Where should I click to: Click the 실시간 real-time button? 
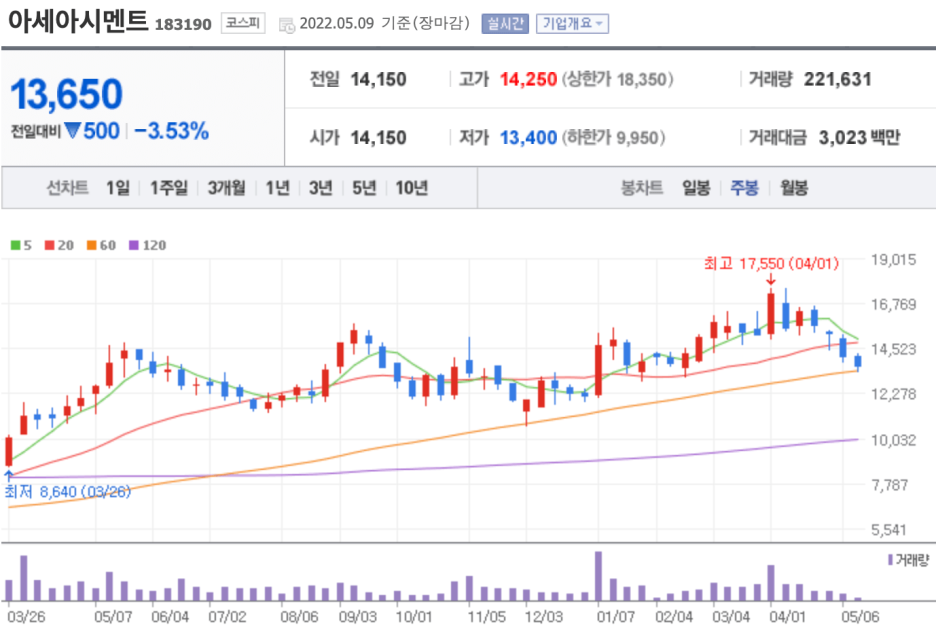tap(505, 23)
